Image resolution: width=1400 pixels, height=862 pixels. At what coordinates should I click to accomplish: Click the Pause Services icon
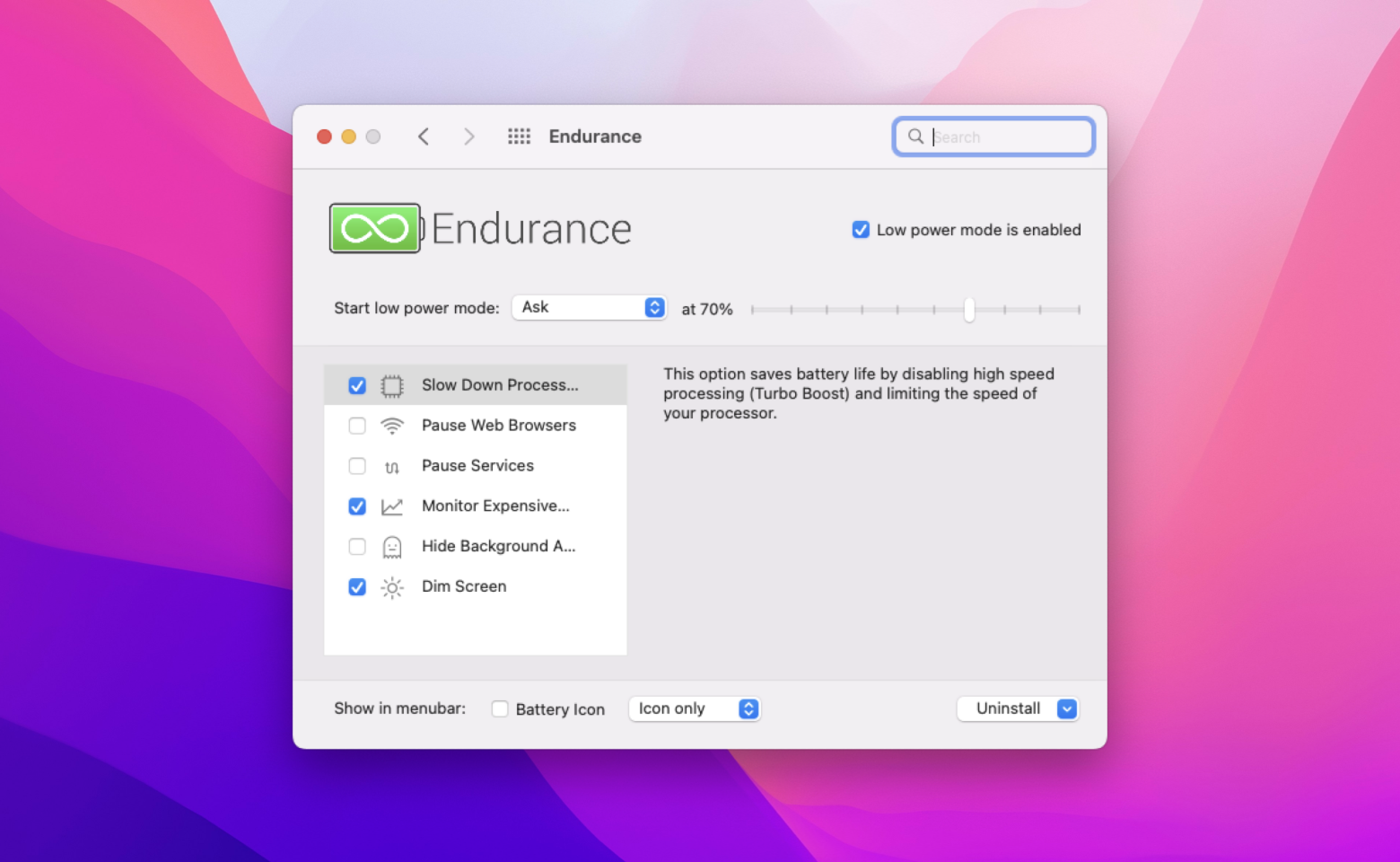tap(392, 467)
